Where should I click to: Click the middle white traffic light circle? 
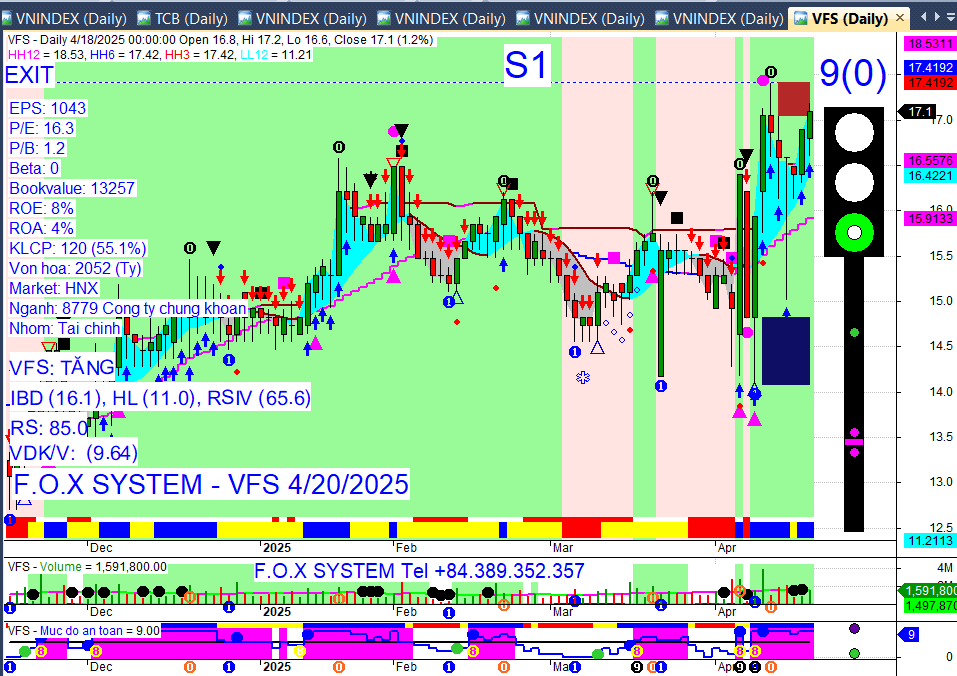(x=854, y=182)
